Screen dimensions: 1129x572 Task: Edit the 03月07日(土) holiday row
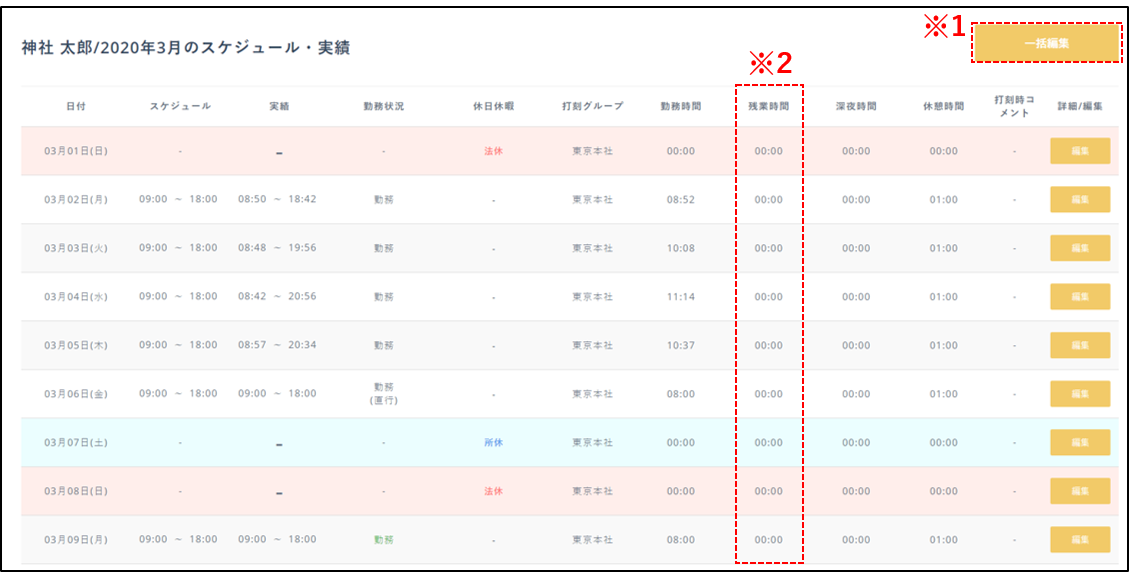tap(1079, 442)
